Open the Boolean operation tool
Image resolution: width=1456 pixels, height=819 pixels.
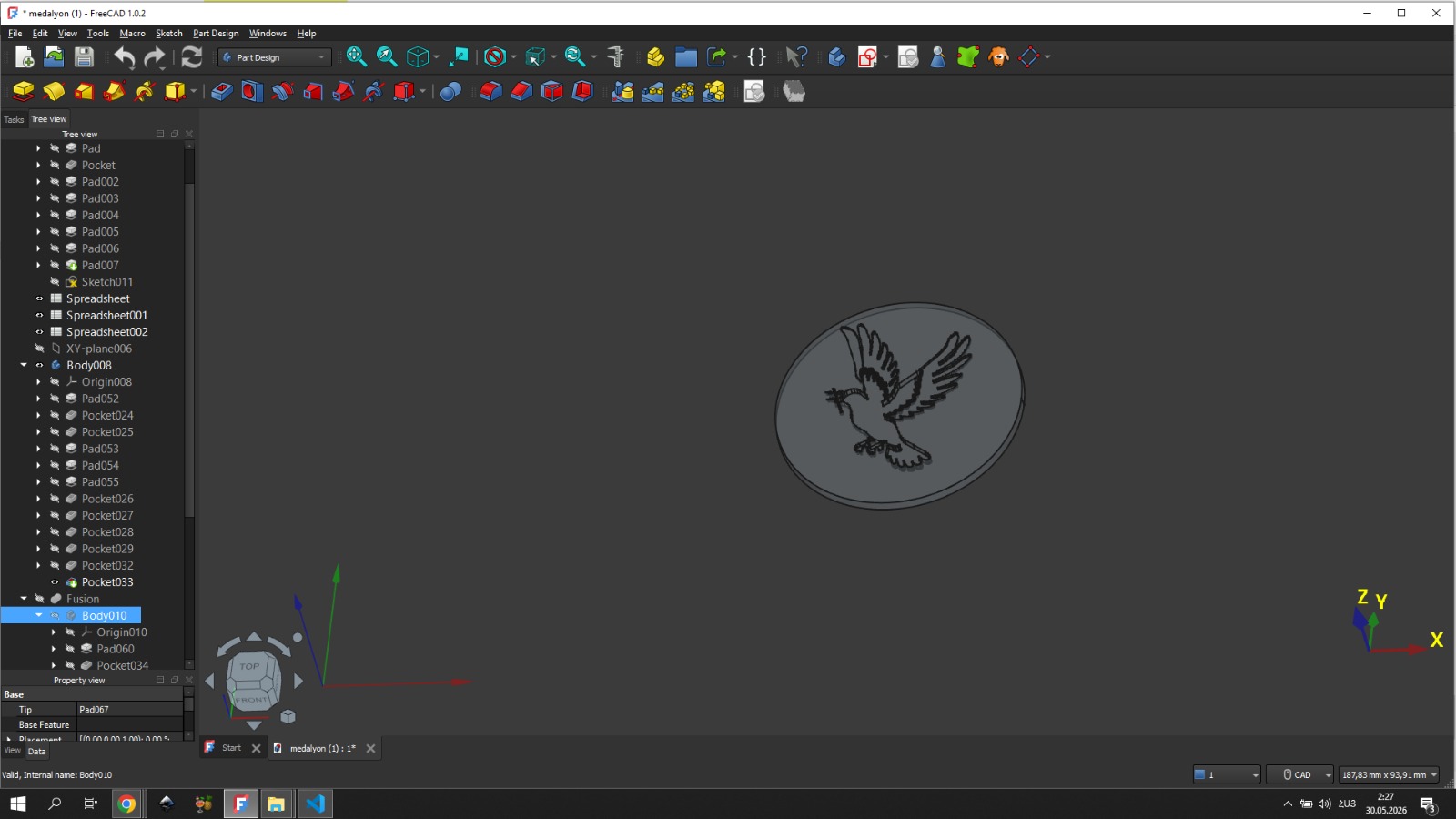click(x=450, y=91)
